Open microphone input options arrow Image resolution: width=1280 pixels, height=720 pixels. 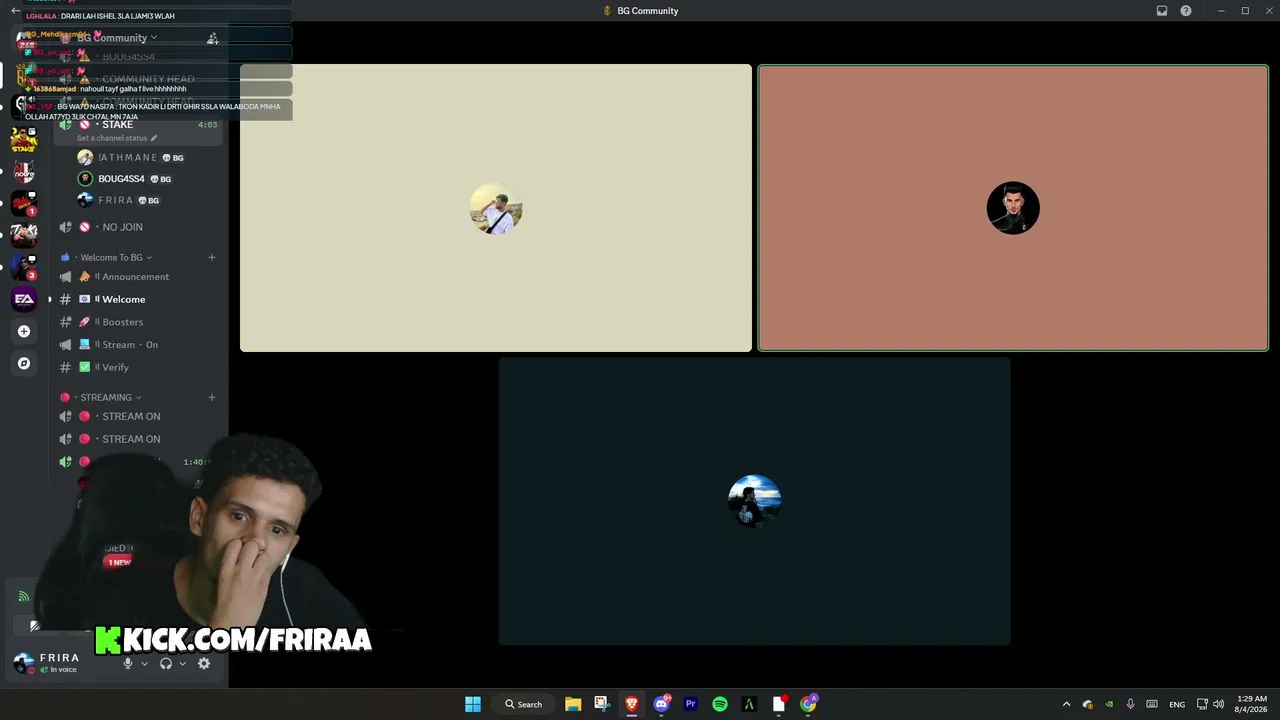[144, 663]
